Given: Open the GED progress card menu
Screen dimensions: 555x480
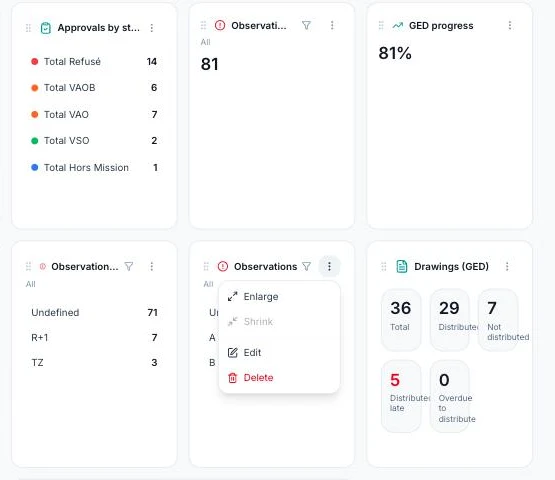Looking at the screenshot, I should tap(510, 25).
